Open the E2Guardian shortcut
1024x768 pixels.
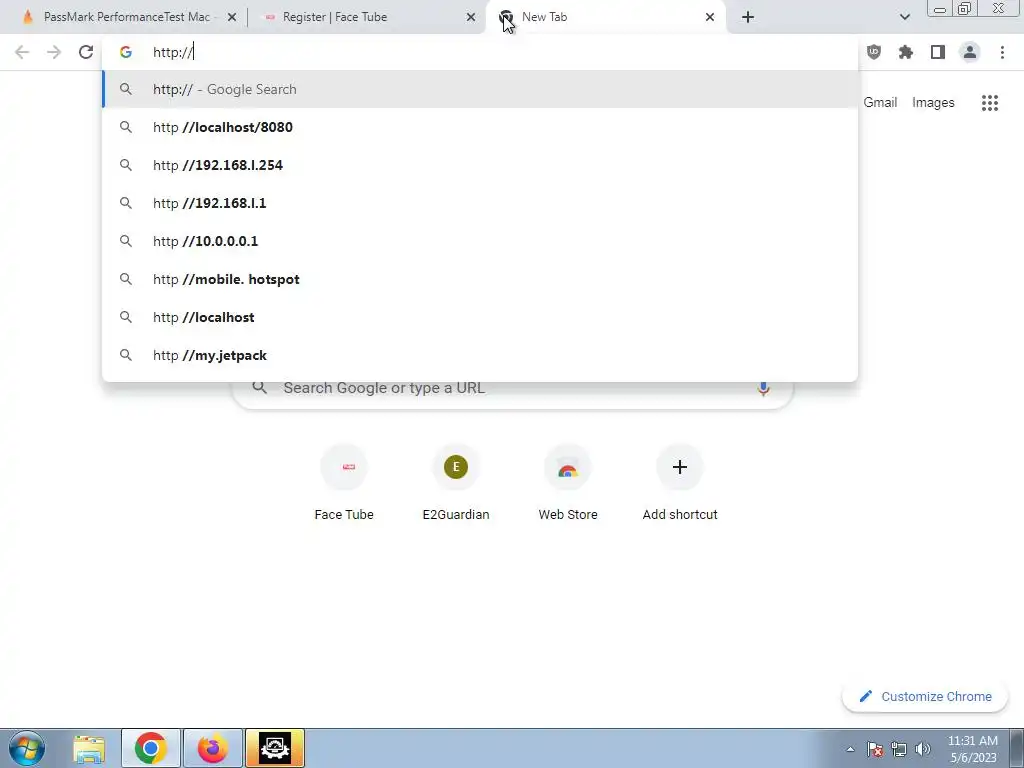pyautogui.click(x=456, y=483)
